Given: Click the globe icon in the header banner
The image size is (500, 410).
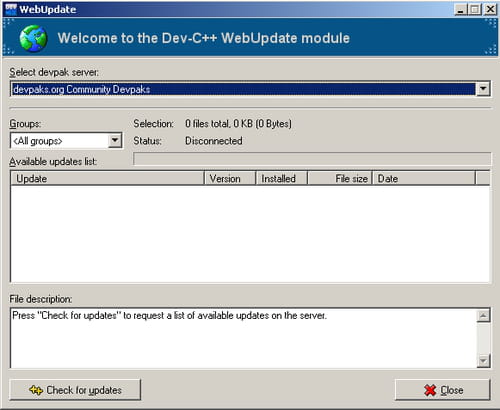Looking at the screenshot, I should (x=33, y=38).
